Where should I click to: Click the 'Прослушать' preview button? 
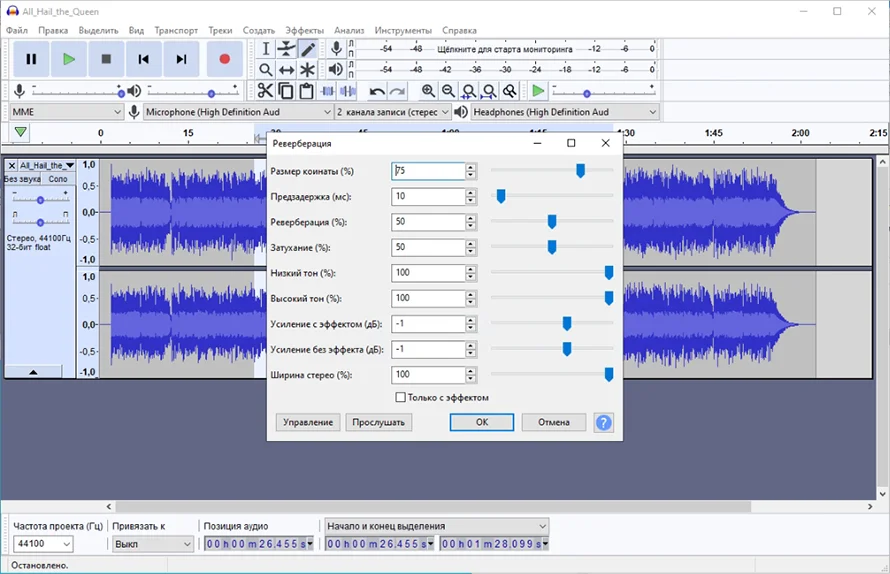coord(379,422)
